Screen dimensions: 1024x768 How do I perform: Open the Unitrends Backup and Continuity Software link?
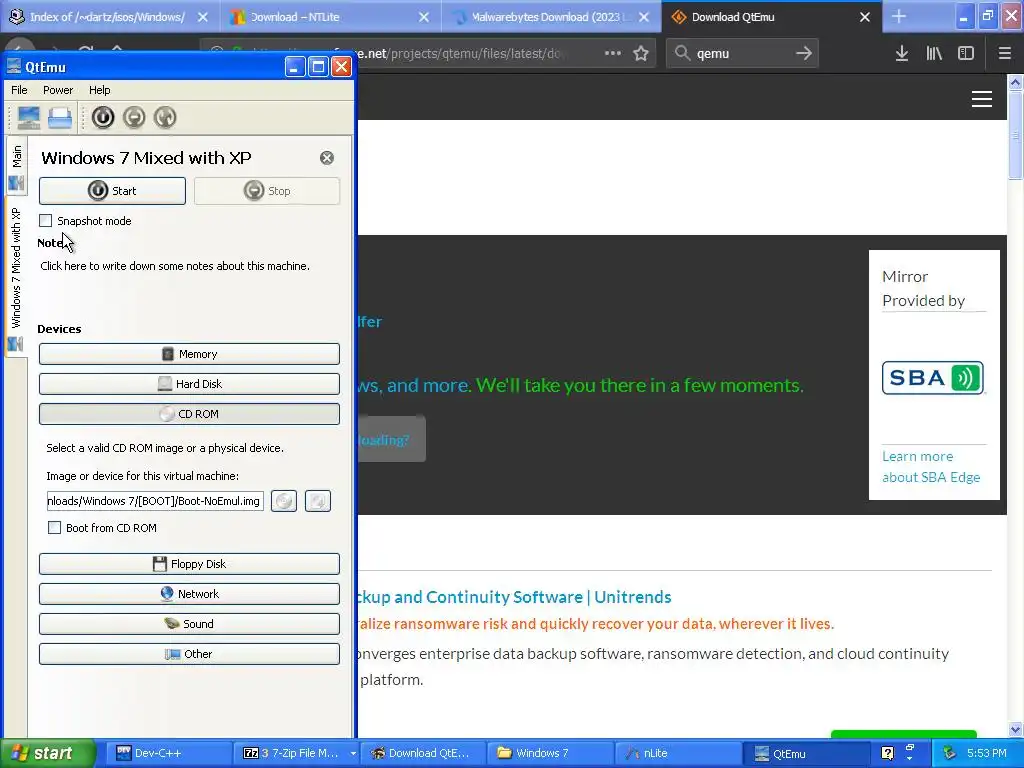(x=515, y=597)
